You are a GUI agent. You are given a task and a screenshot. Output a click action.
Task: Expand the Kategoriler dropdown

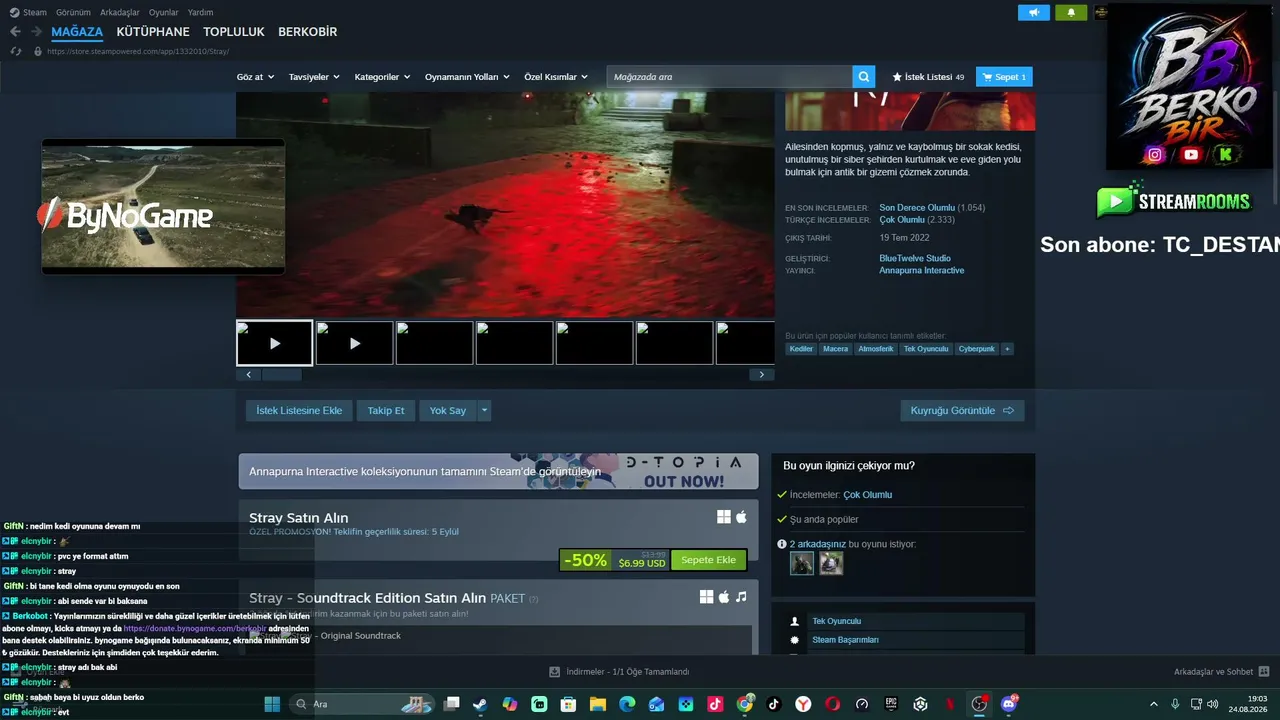tap(382, 77)
